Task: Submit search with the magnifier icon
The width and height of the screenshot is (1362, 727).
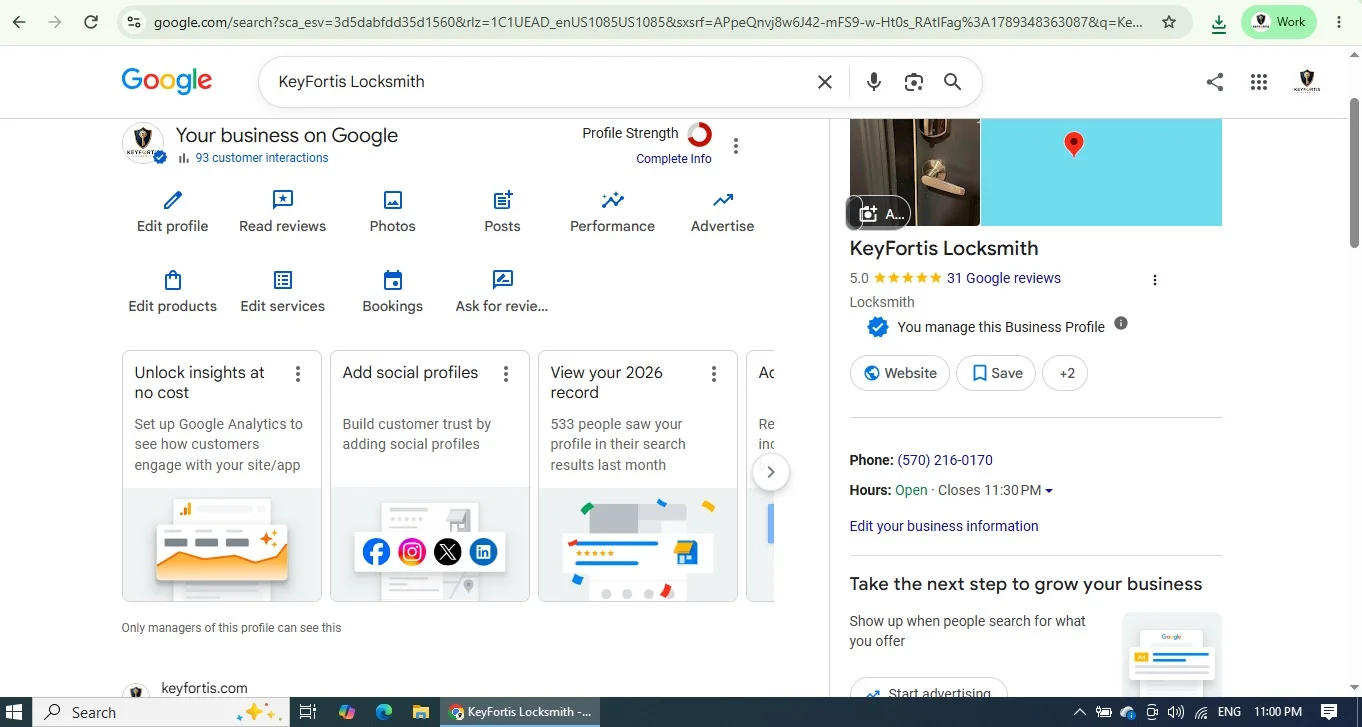Action: [953, 82]
